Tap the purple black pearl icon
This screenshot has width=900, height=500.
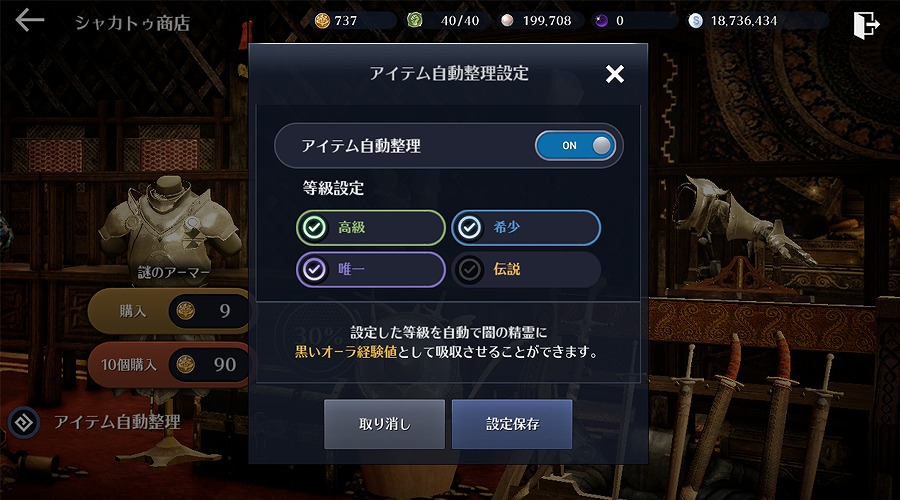(601, 21)
